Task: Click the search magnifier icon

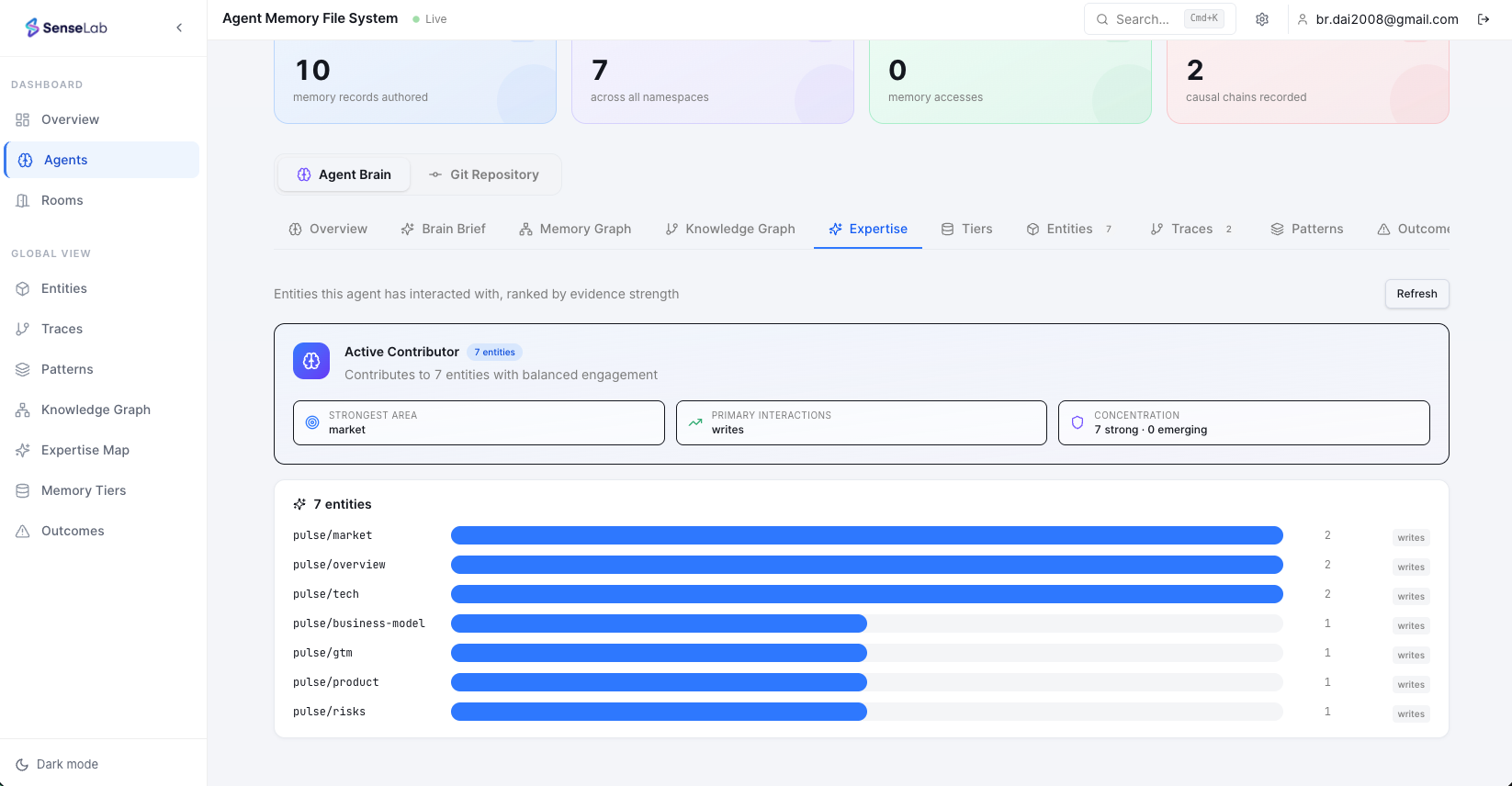Action: tap(1102, 19)
